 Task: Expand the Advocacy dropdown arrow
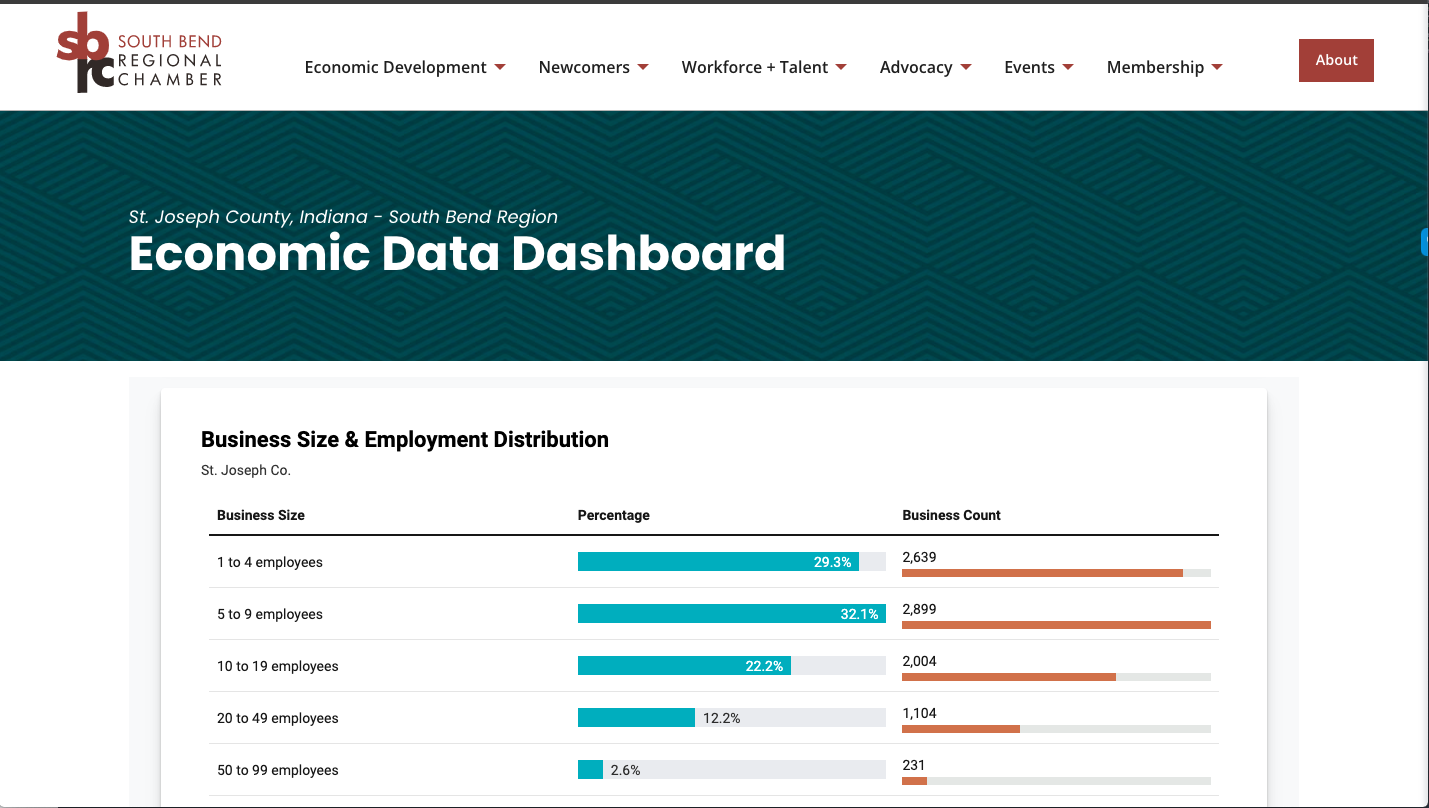tap(966, 67)
